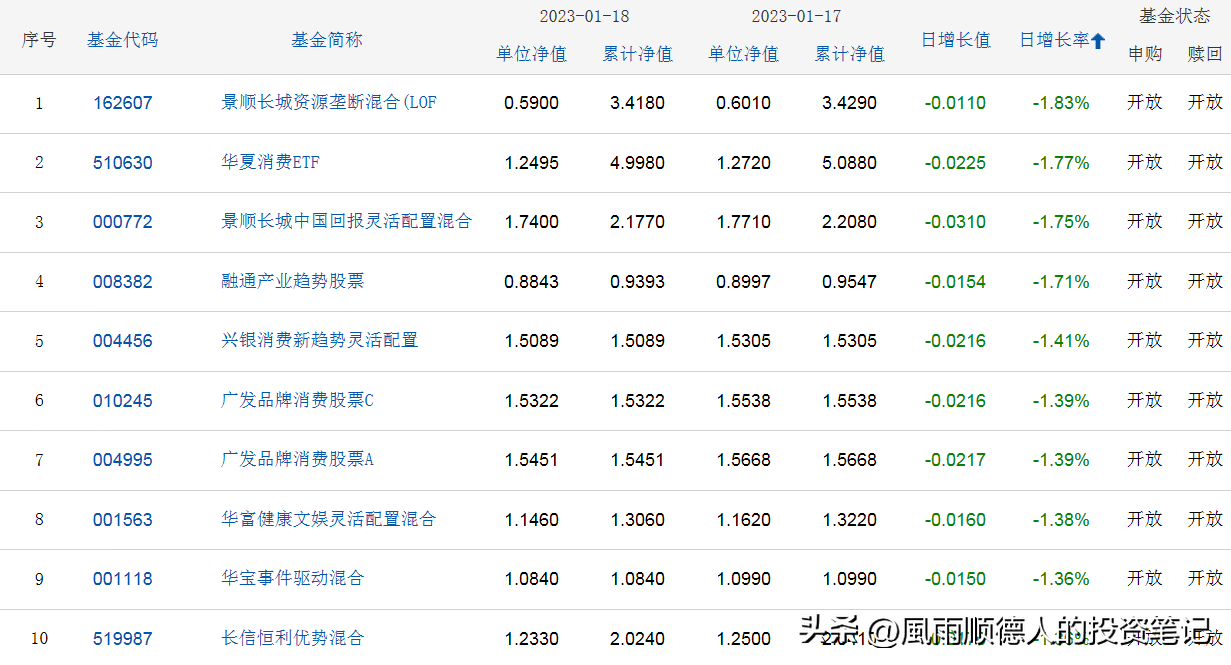Open the 广发品牌消费股票C fund link
The height and width of the screenshot is (665, 1231).
coord(297,400)
